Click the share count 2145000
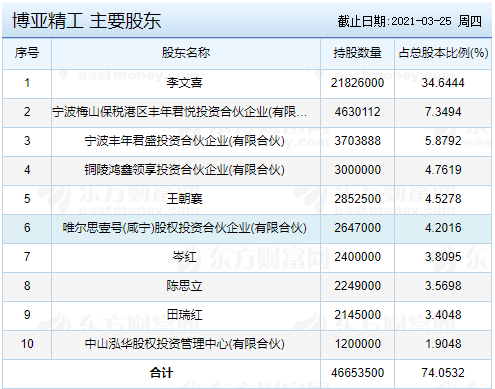Image resolution: width=495 pixels, height=389 pixels. pyautogui.click(x=357, y=315)
